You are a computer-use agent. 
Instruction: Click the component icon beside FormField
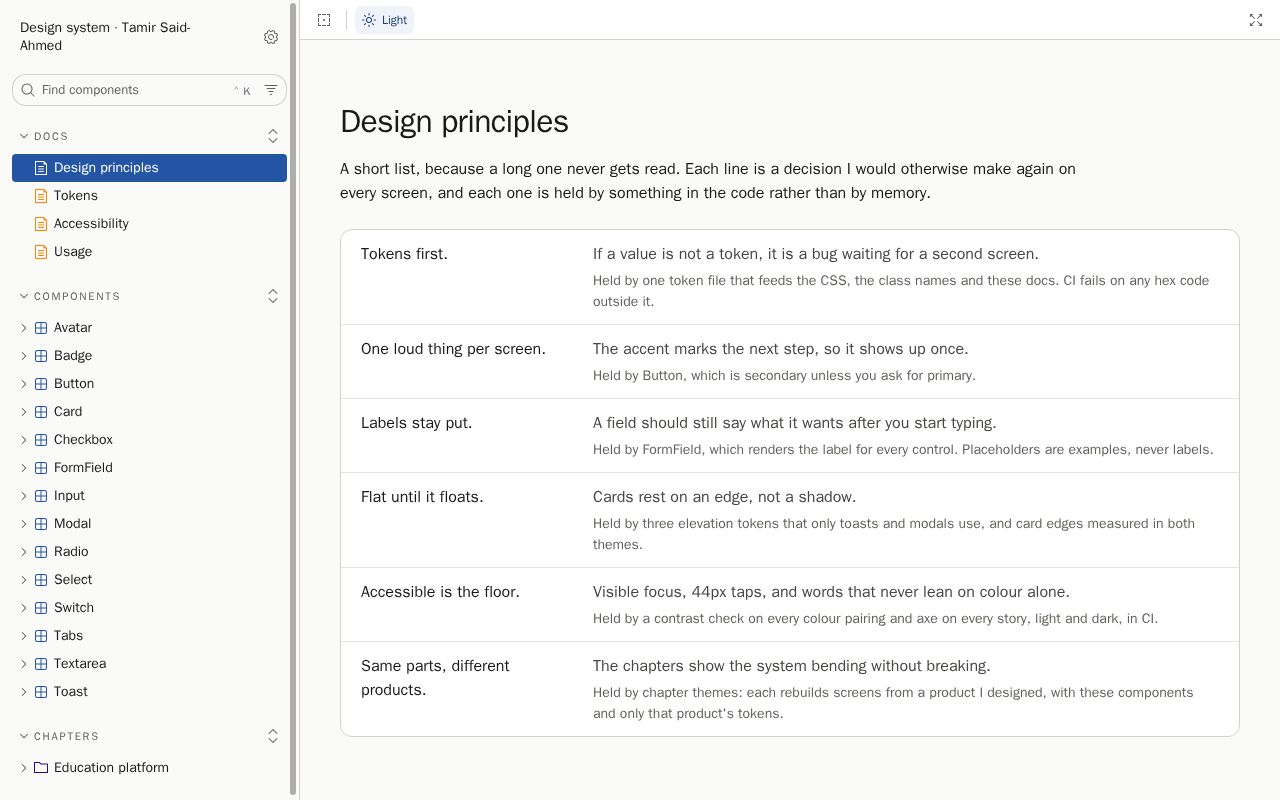click(41, 468)
